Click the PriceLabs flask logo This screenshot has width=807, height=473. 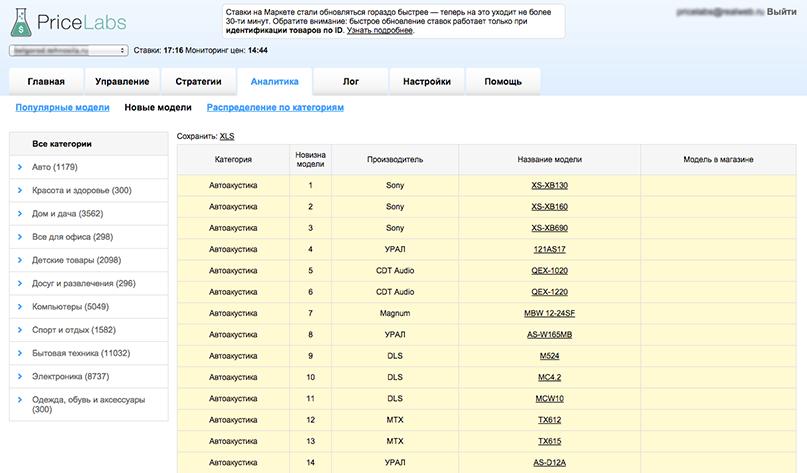(21, 22)
